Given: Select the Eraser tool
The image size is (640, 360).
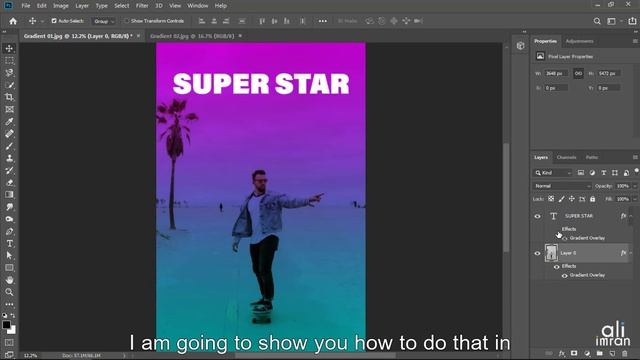Looking at the screenshot, I should [9, 182].
